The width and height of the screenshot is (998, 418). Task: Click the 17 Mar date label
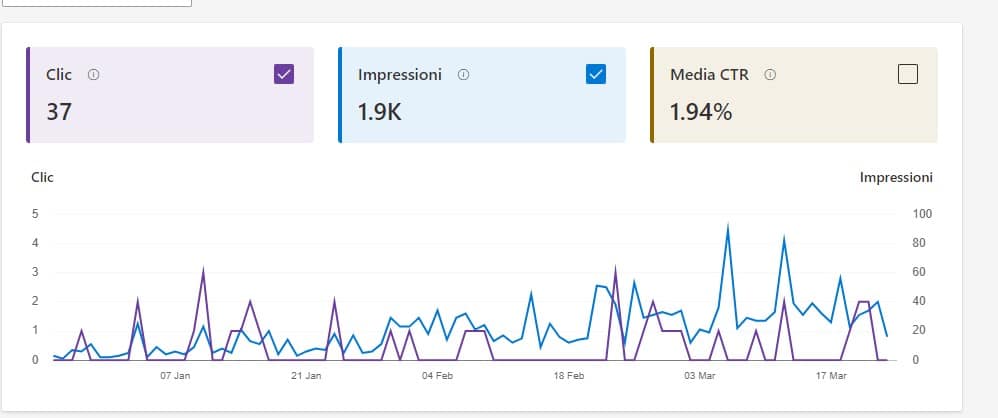point(831,376)
